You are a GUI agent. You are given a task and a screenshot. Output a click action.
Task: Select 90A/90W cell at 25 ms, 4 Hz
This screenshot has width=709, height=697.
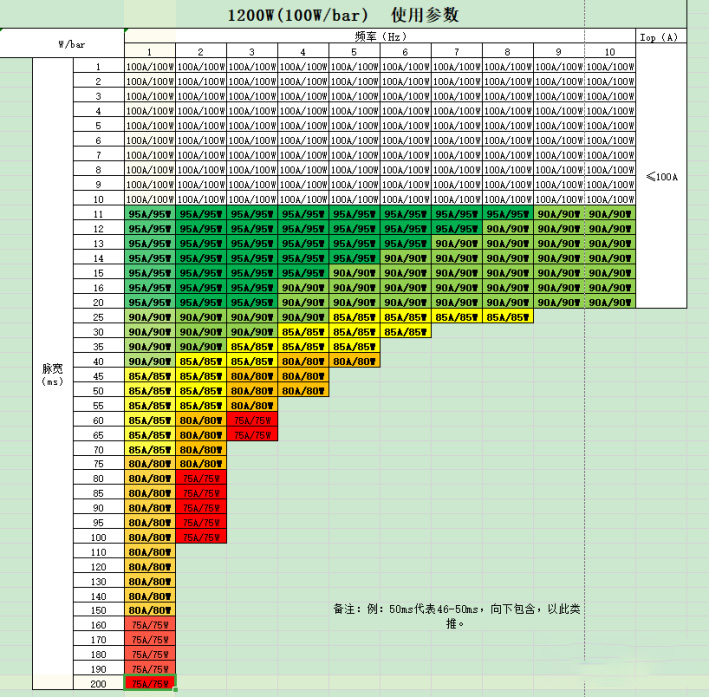tap(303, 317)
